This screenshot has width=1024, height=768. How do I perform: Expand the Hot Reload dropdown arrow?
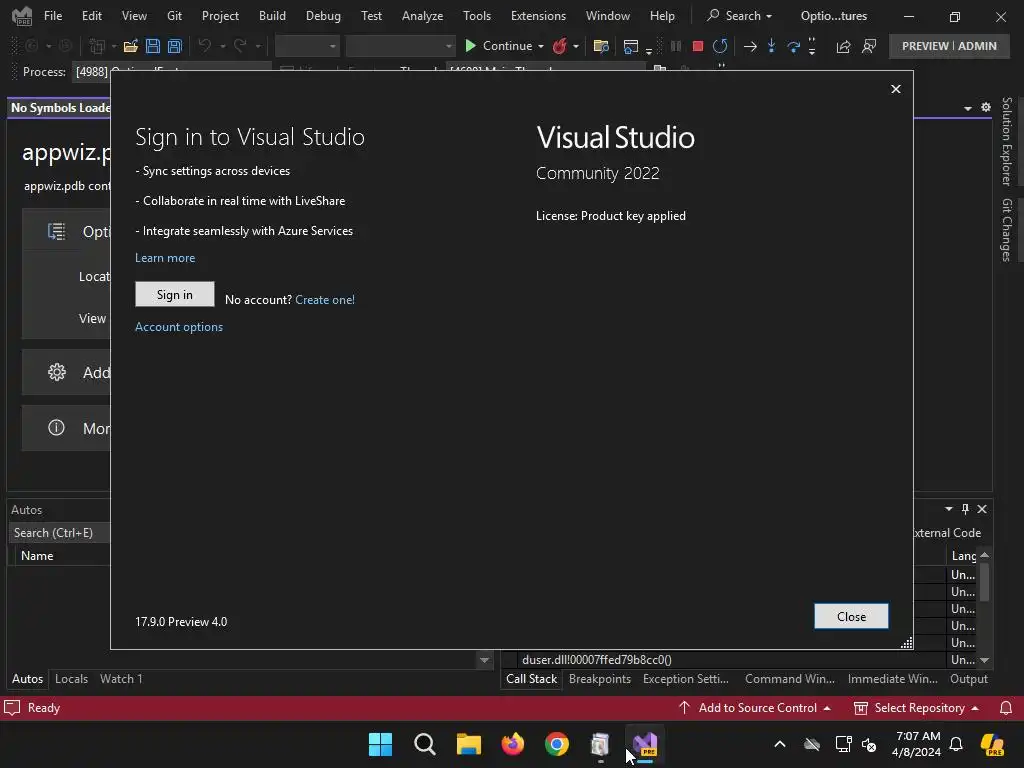(575, 46)
